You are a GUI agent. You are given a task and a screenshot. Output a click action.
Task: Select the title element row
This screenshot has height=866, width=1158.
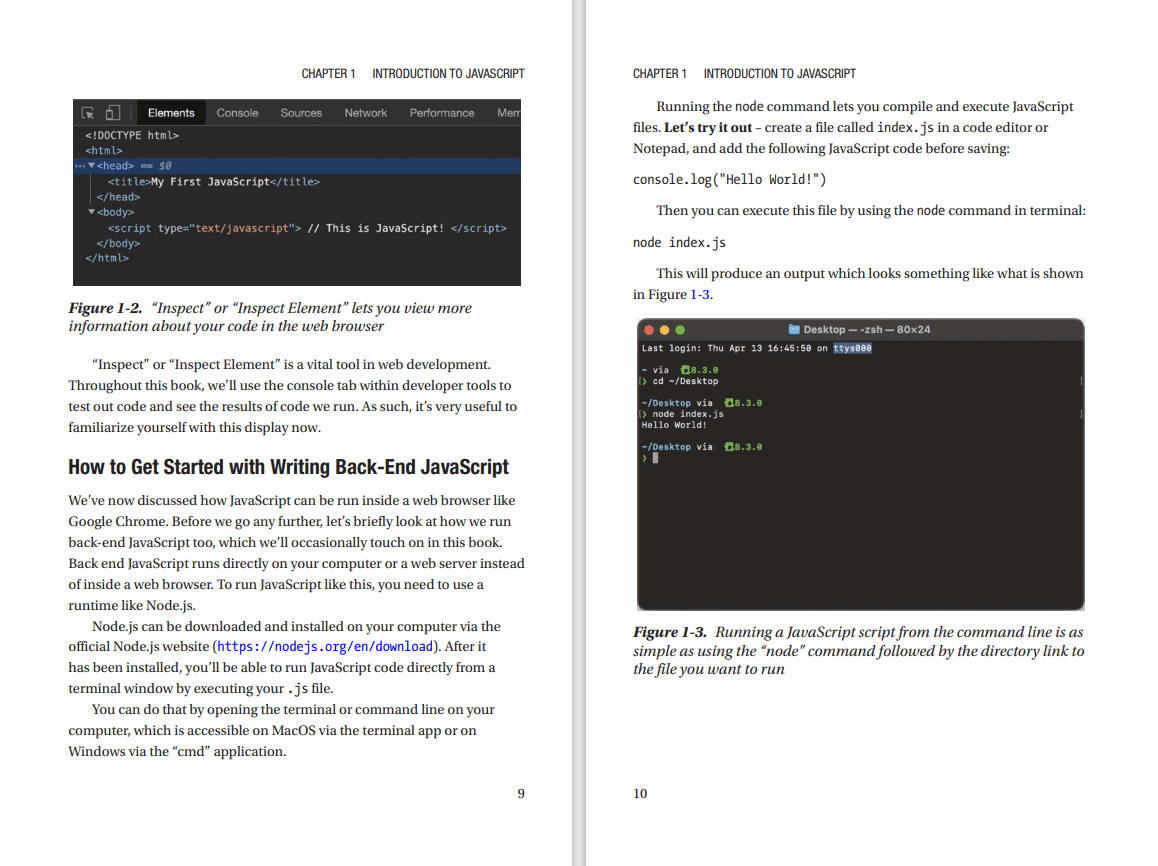[x=213, y=182]
